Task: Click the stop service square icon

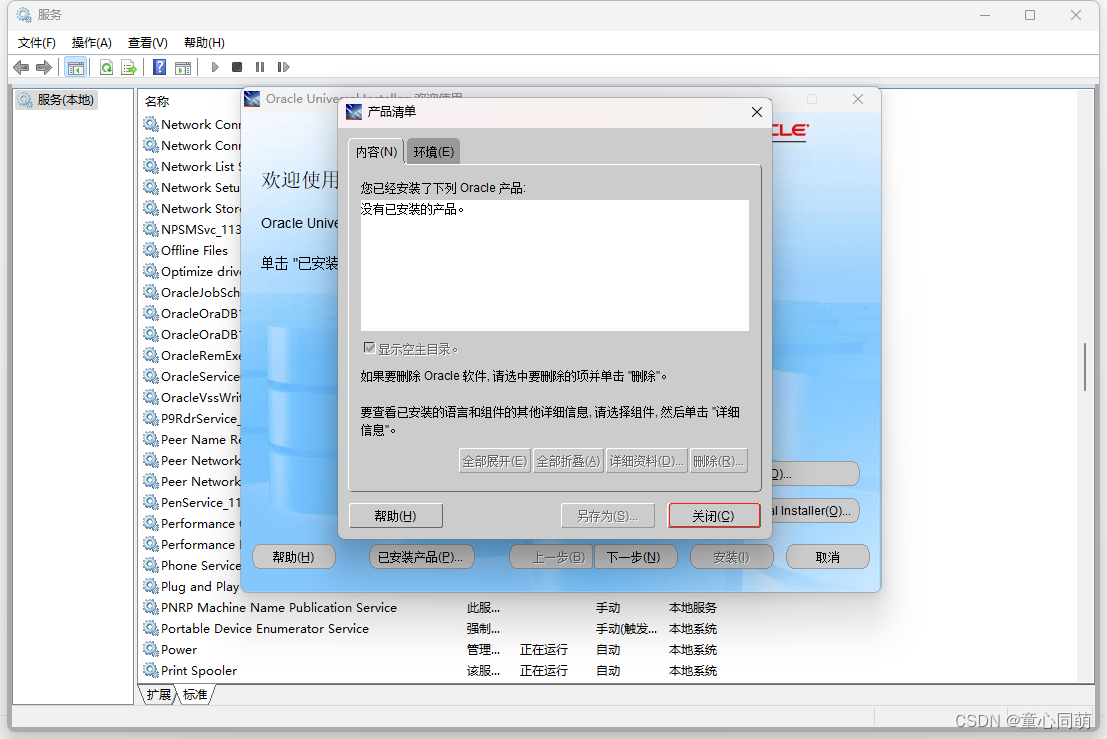Action: pos(237,67)
